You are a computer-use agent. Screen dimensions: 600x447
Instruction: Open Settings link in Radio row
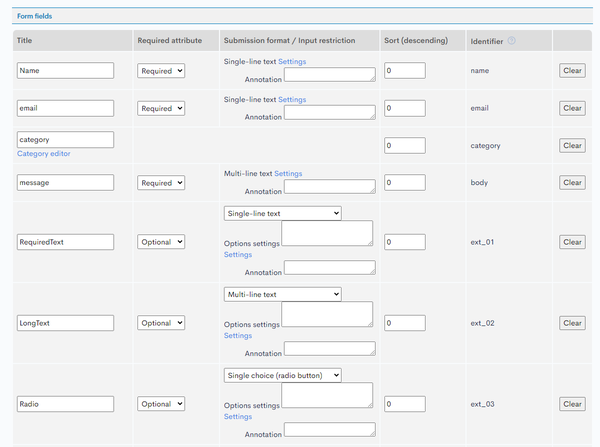238,416
